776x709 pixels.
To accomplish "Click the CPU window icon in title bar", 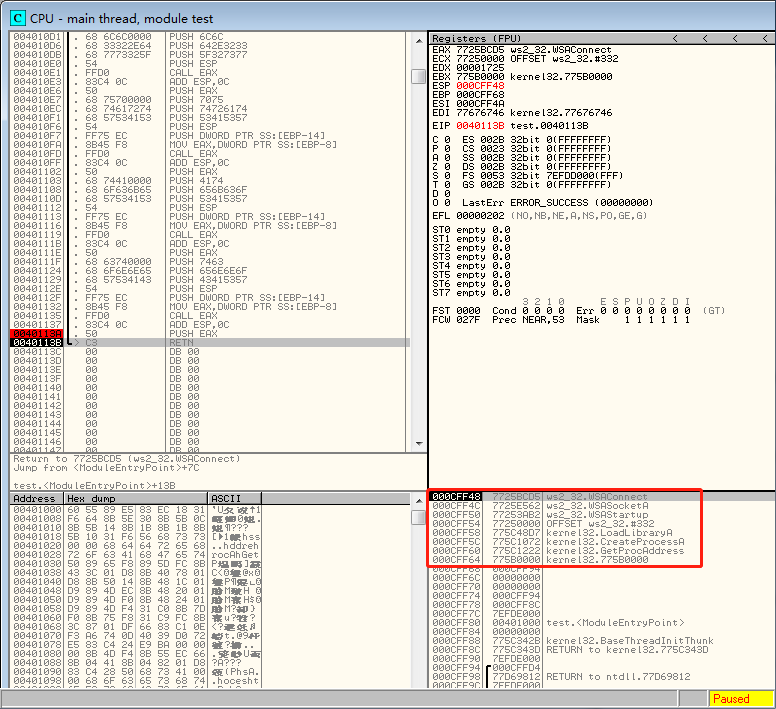I will (17, 17).
